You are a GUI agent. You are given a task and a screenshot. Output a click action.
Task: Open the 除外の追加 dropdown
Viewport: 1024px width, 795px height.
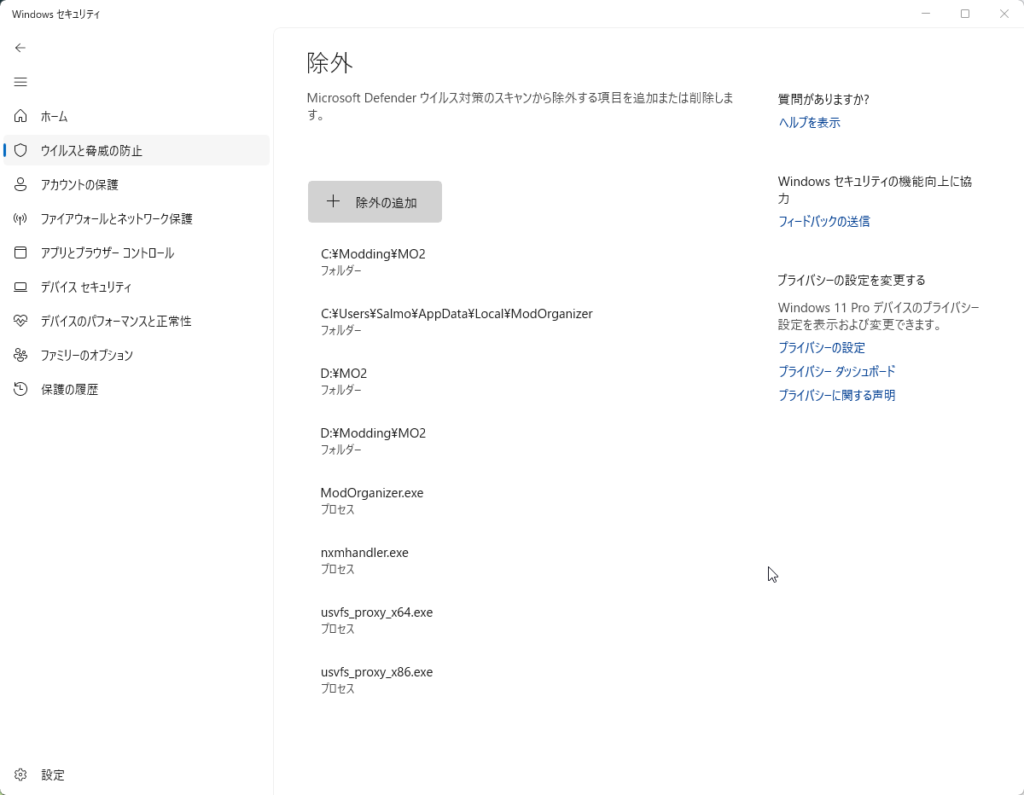click(x=374, y=201)
